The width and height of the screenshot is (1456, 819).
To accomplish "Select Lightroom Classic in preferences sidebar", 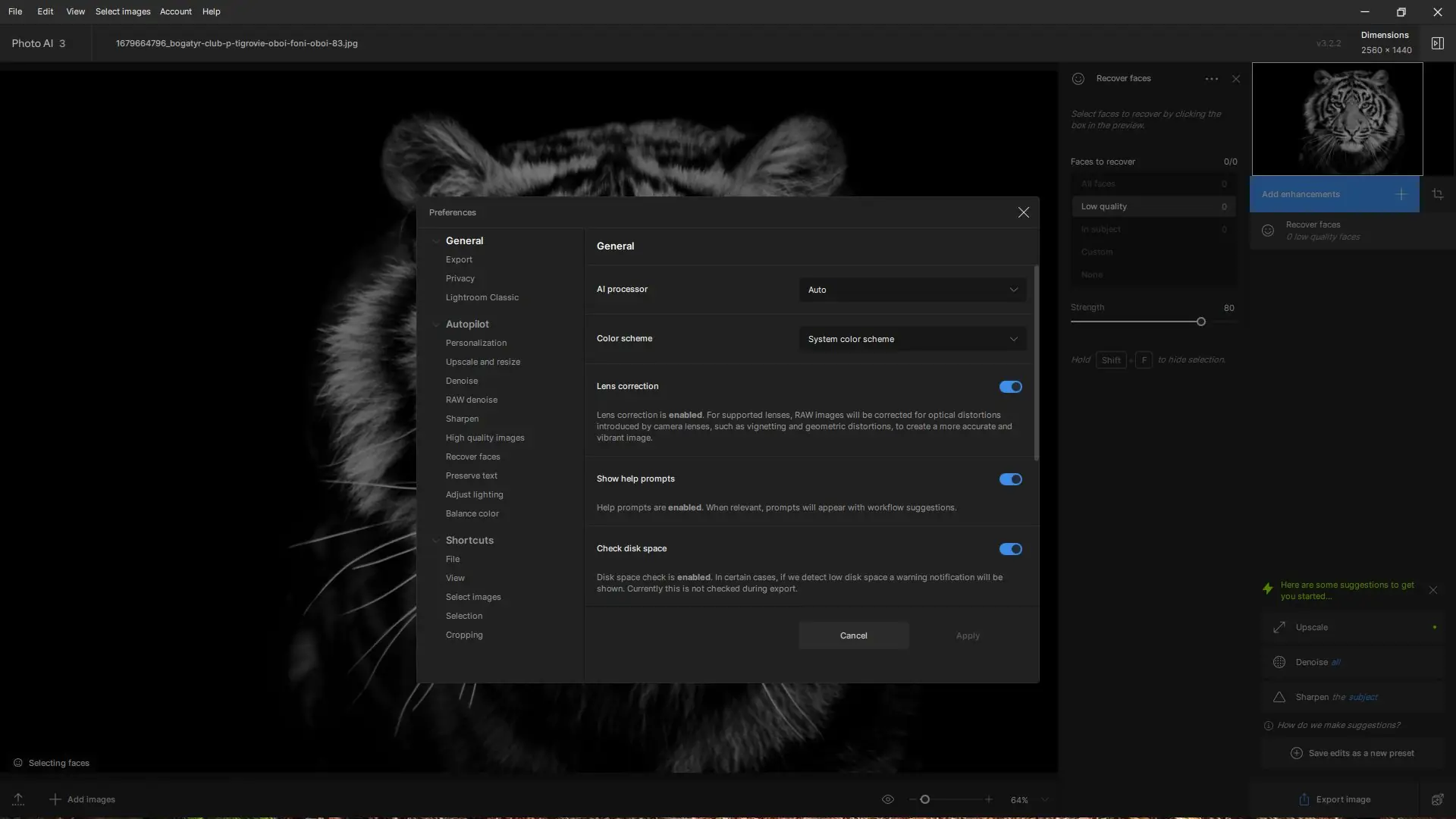I will click(482, 297).
